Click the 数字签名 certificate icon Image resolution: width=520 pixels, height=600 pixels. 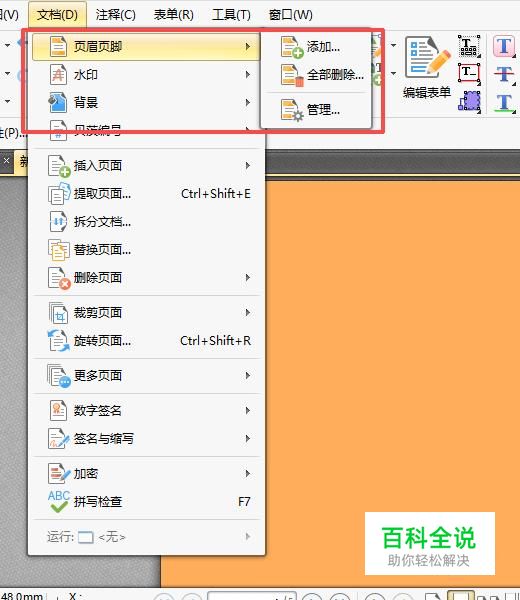58,411
